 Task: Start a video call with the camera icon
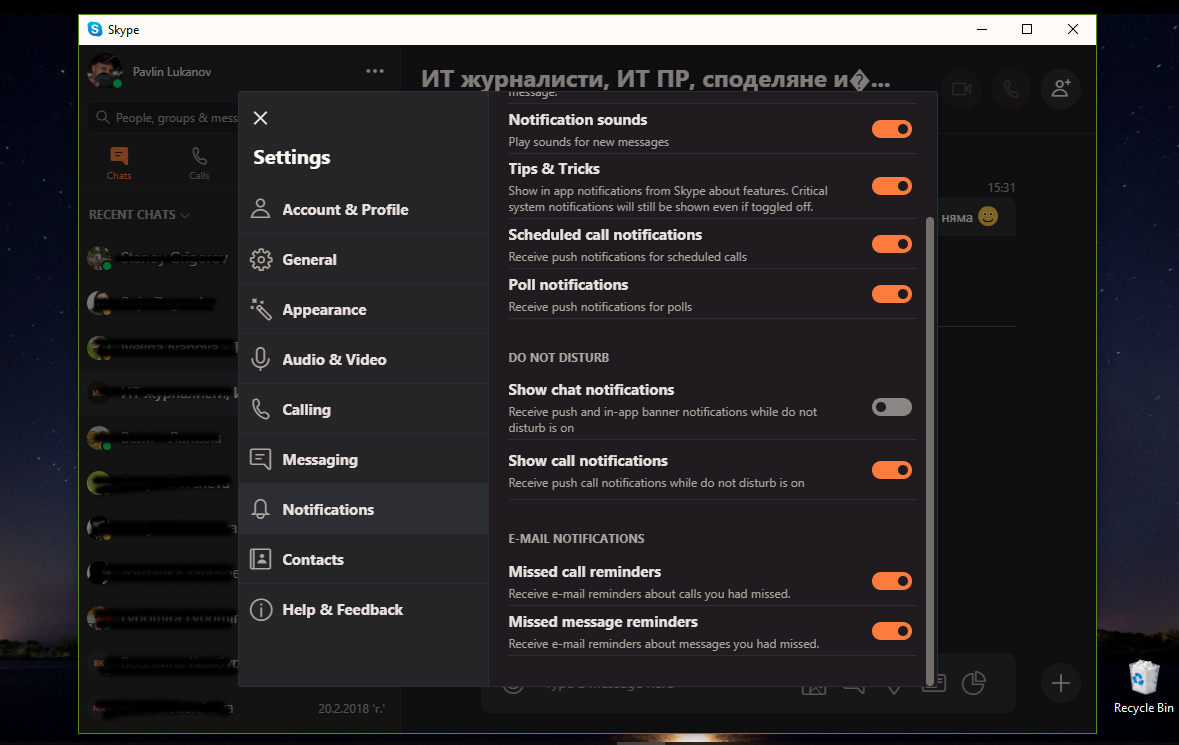pyautogui.click(x=961, y=89)
